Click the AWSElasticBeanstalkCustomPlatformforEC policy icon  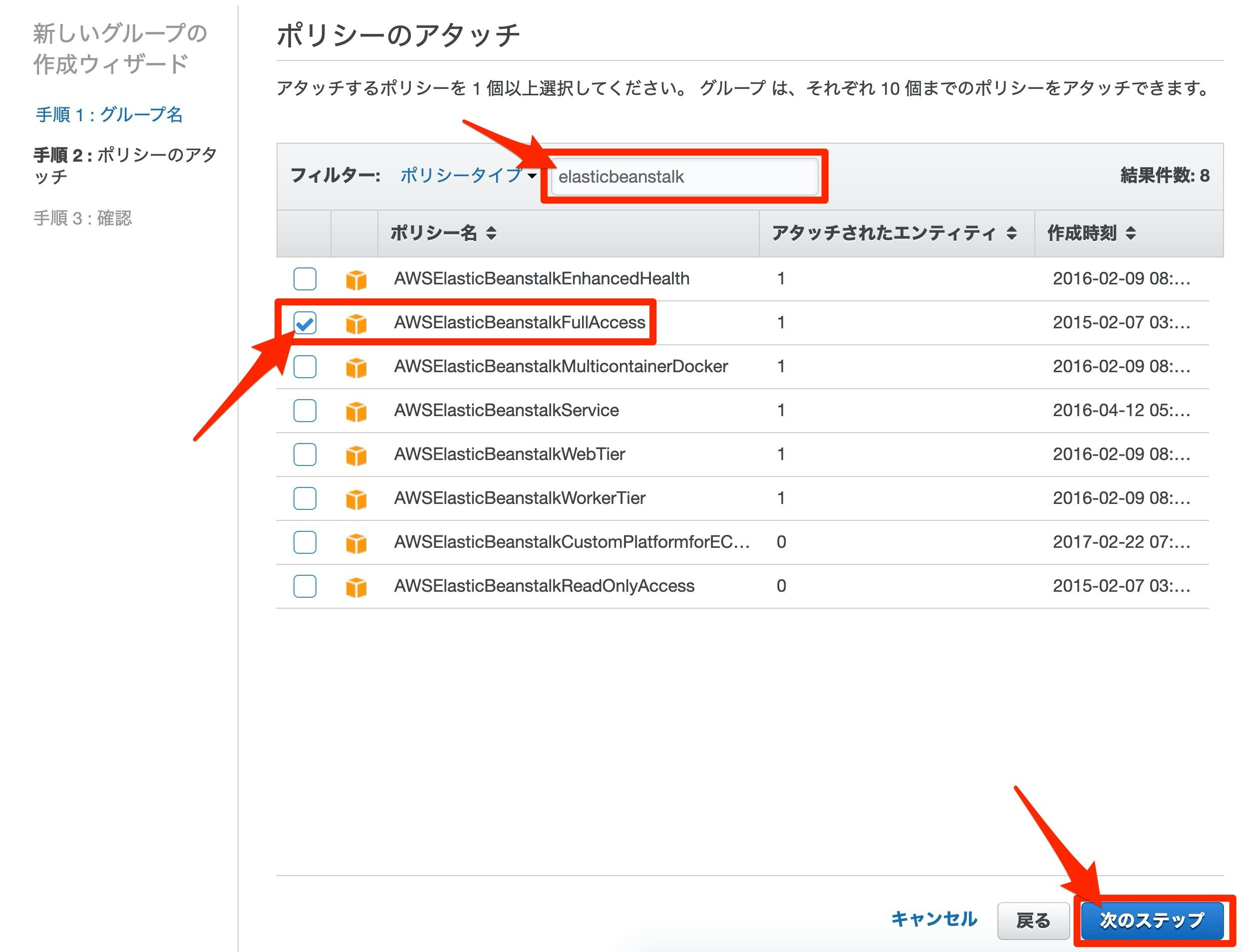(x=356, y=543)
